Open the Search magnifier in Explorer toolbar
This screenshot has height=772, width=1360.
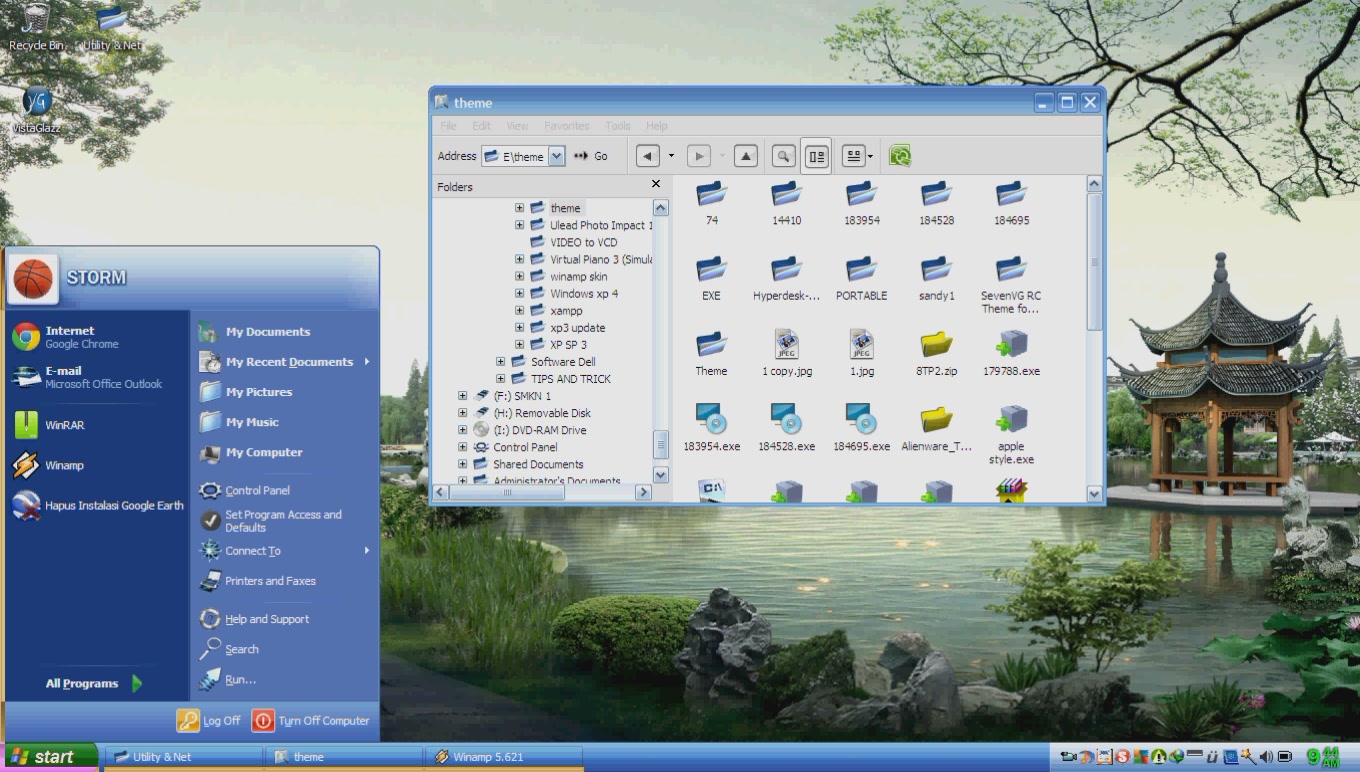[784, 156]
